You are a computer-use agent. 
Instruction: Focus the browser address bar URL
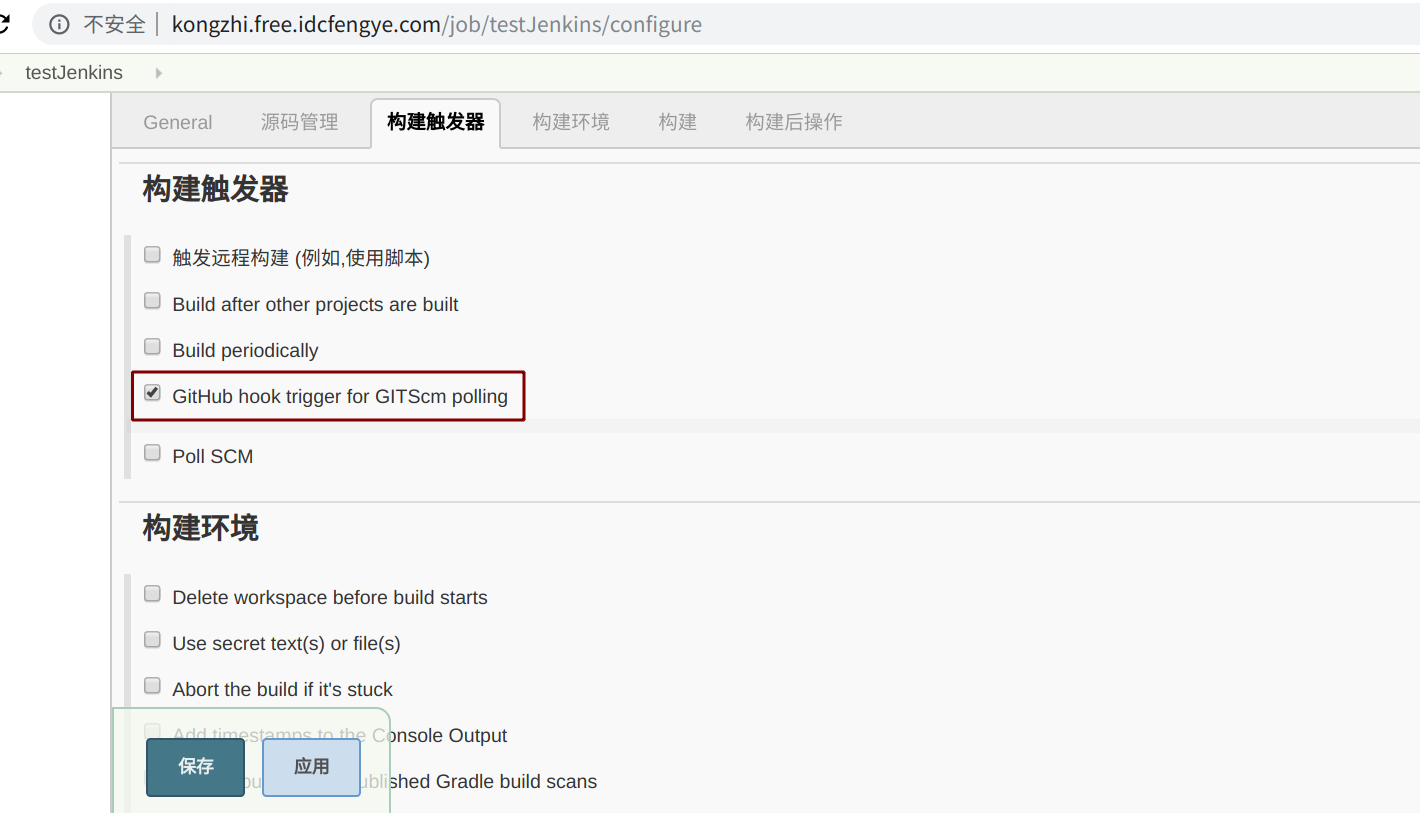click(437, 25)
